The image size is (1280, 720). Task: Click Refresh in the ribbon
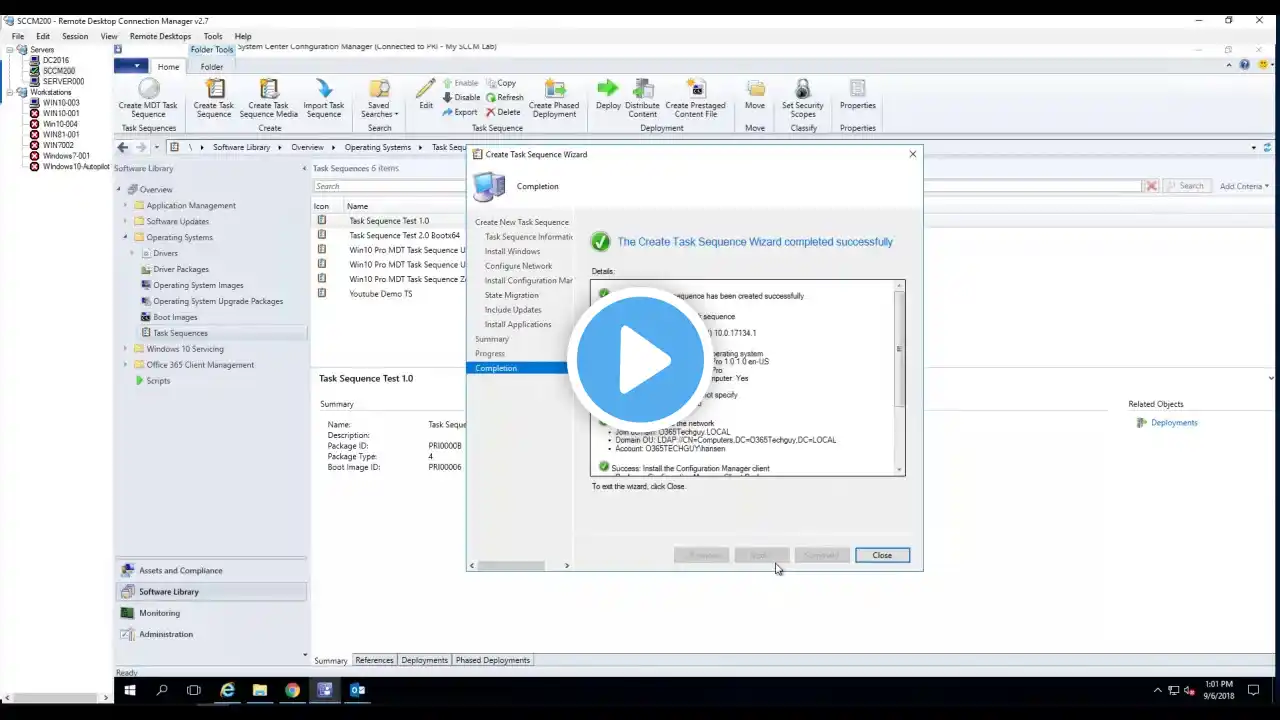click(x=505, y=98)
